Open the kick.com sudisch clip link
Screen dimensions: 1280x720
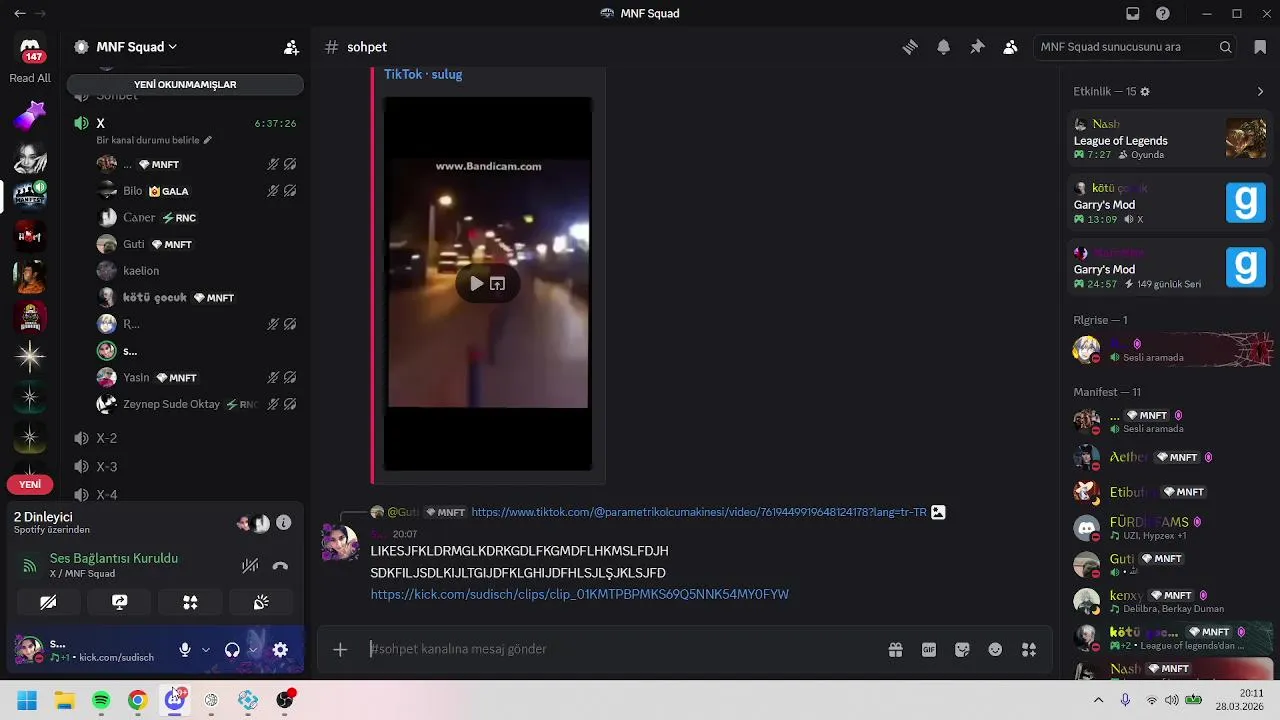pos(579,594)
